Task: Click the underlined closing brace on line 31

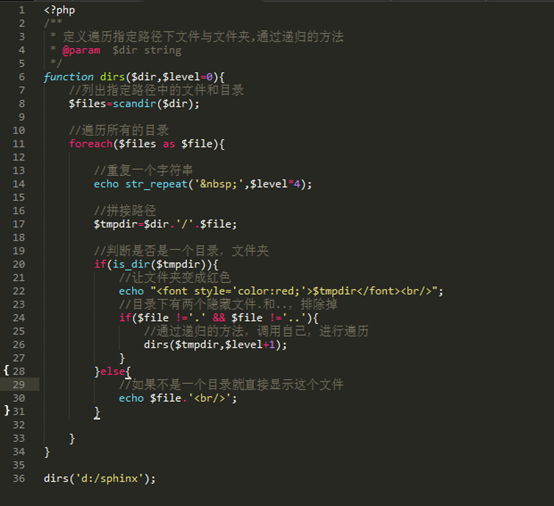Action: coord(97,412)
